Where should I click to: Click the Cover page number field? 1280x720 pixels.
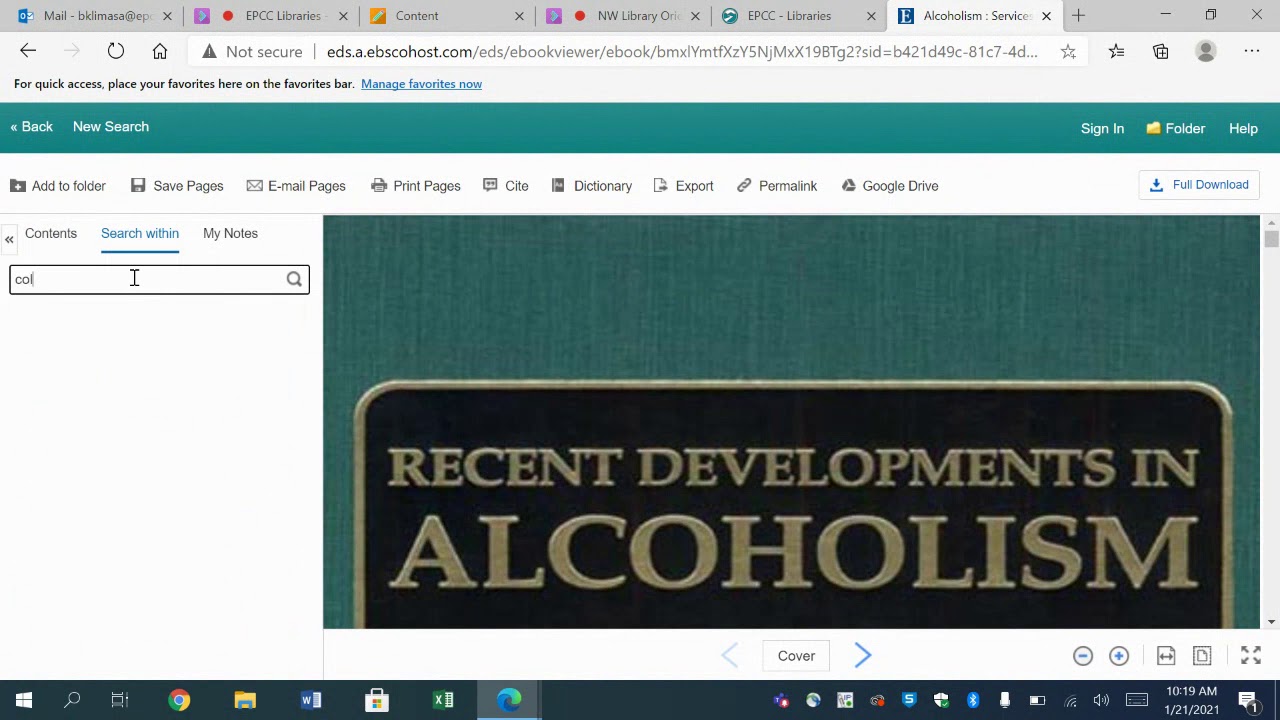(796, 656)
